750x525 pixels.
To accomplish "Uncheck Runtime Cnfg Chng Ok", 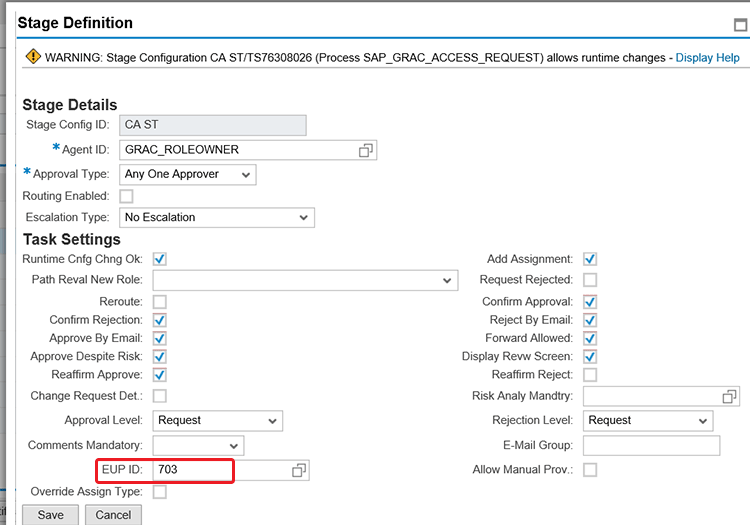I will tap(159, 259).
